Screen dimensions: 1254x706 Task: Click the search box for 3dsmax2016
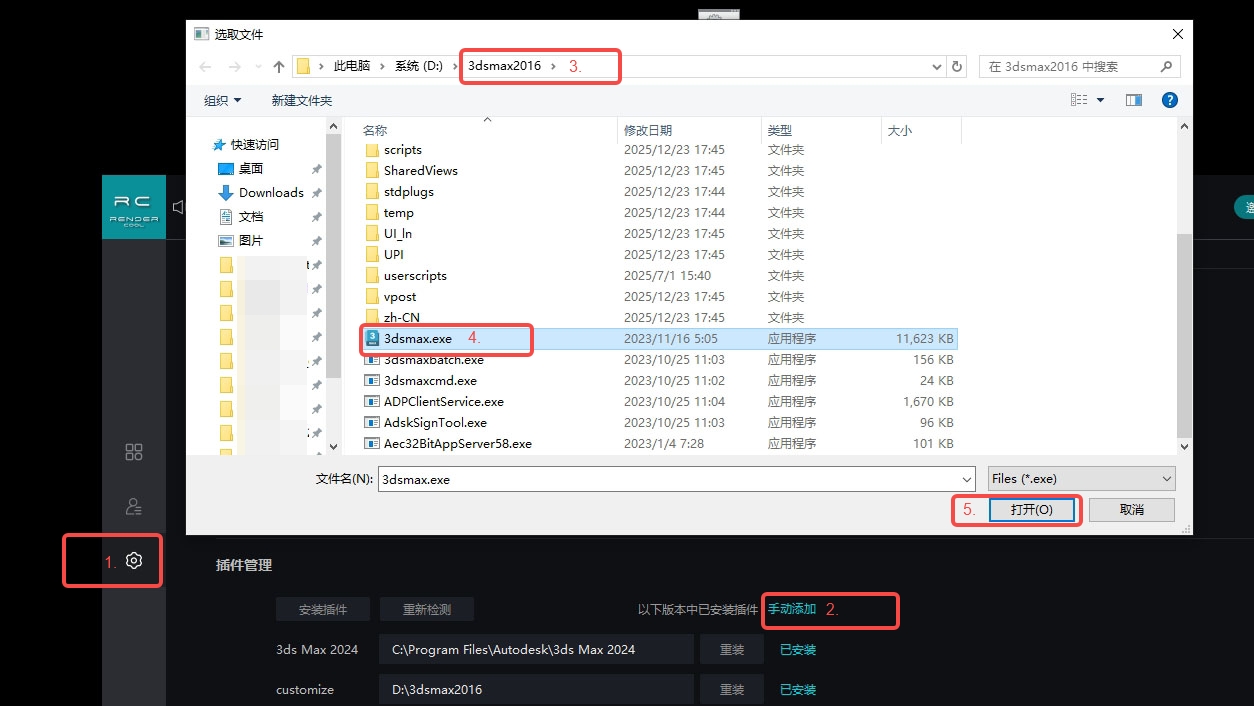(x=1070, y=67)
